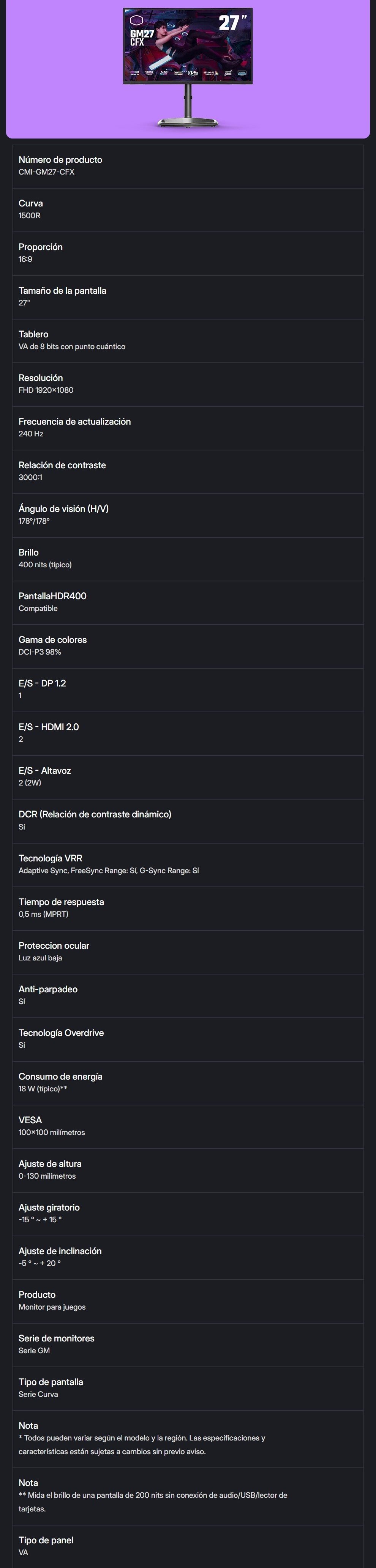The height and width of the screenshot is (1568, 376).
Task: Click the 0.5ms response badge icon
Action: pos(193,73)
